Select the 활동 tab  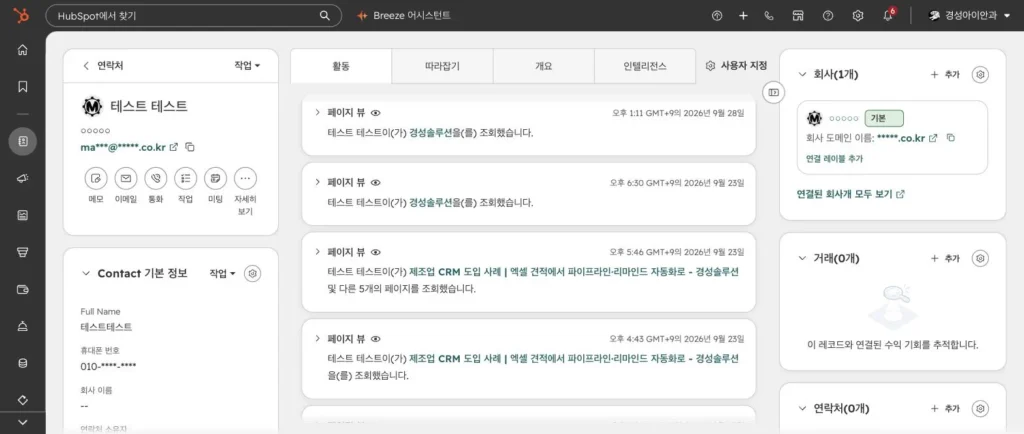(x=341, y=66)
